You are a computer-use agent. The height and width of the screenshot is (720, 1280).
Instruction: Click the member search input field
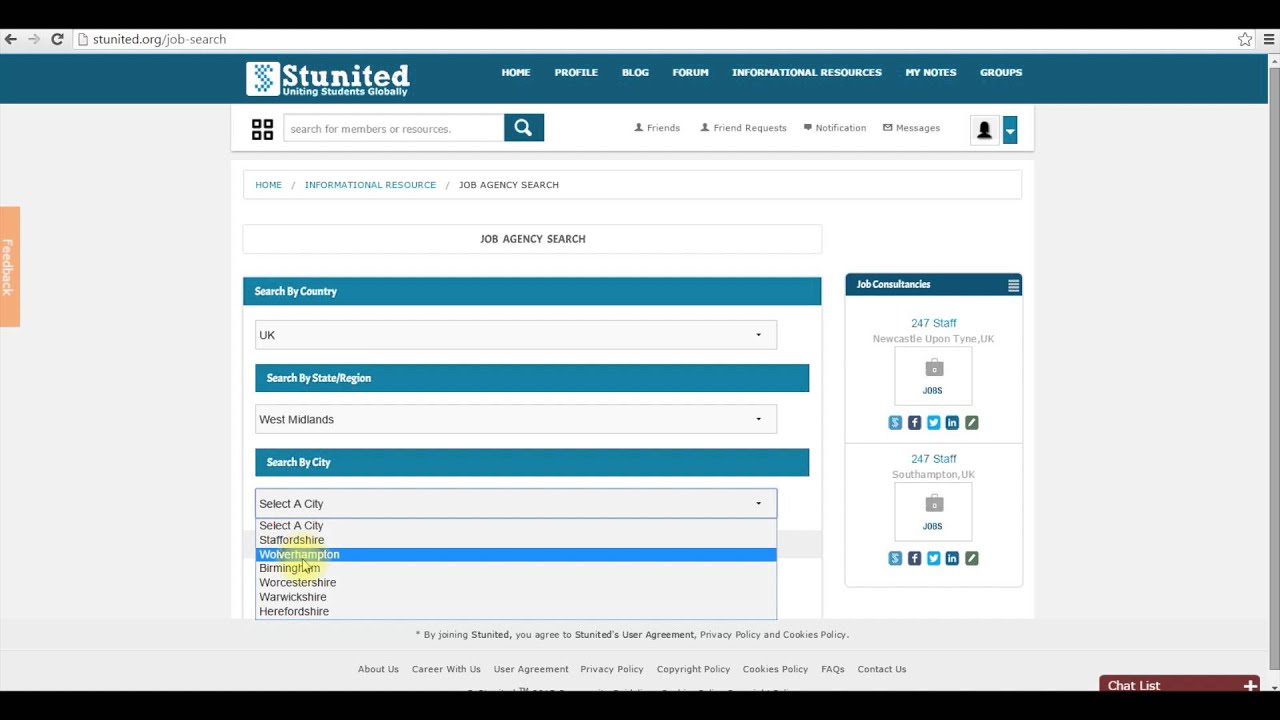[x=394, y=128]
